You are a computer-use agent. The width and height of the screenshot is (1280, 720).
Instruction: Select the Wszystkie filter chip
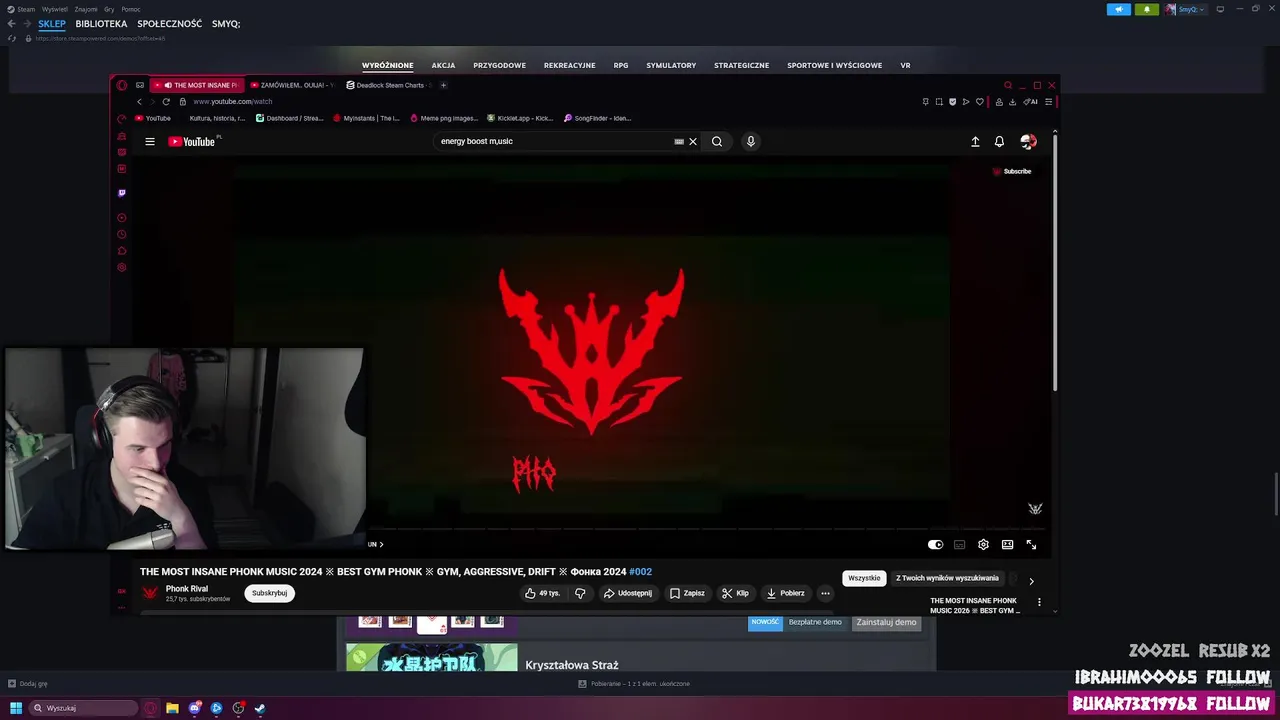[x=864, y=578]
